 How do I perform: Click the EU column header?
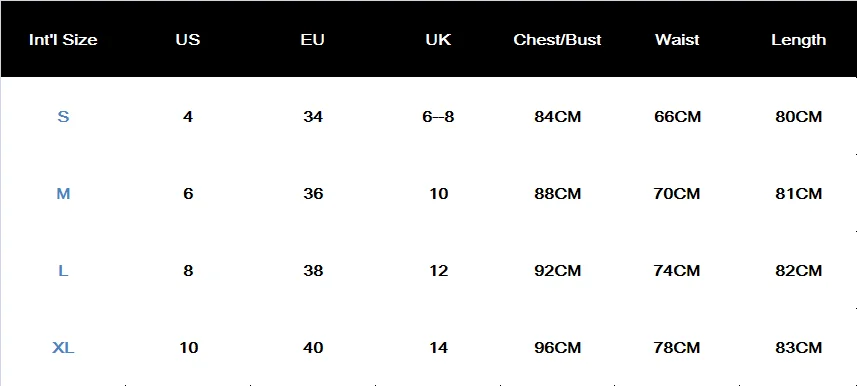coord(313,40)
